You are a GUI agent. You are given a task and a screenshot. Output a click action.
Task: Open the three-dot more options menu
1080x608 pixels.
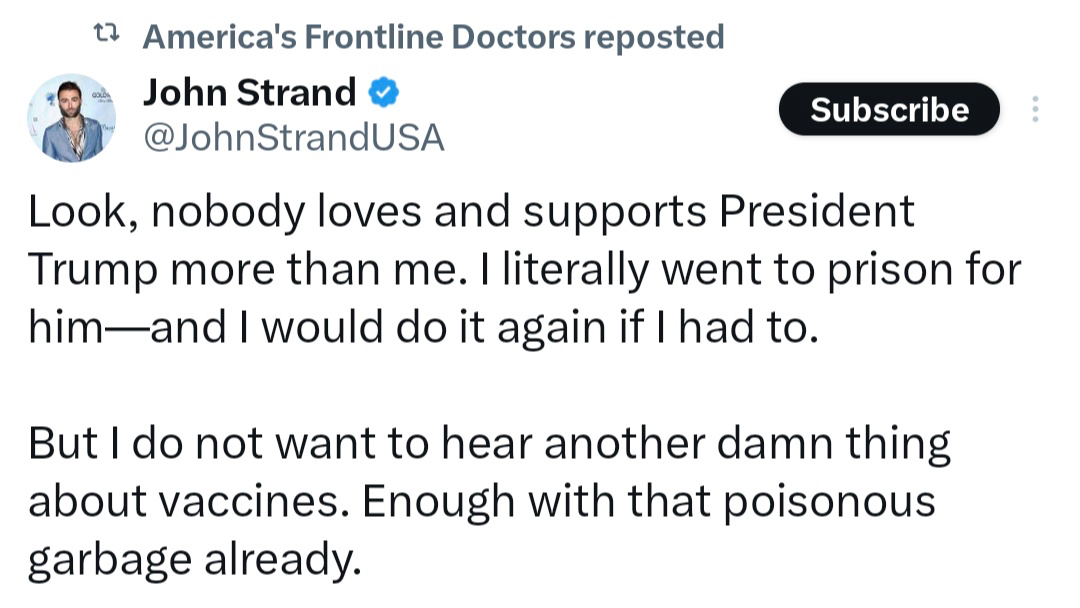pyautogui.click(x=1035, y=110)
